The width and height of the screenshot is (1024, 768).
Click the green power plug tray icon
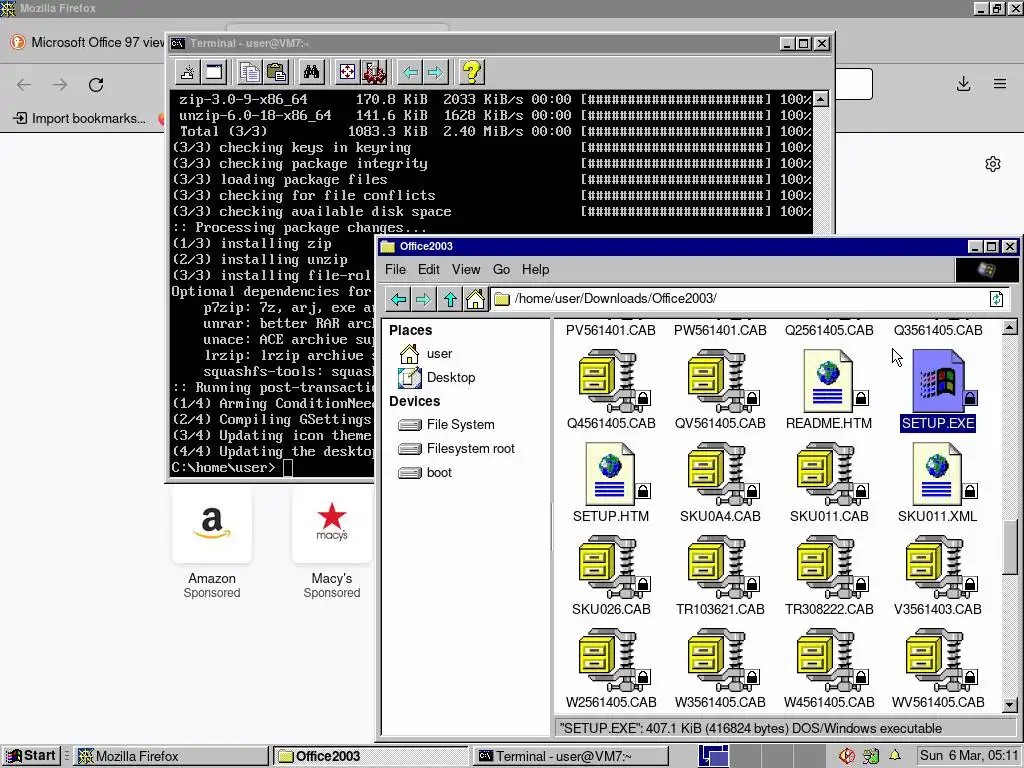[871, 756]
